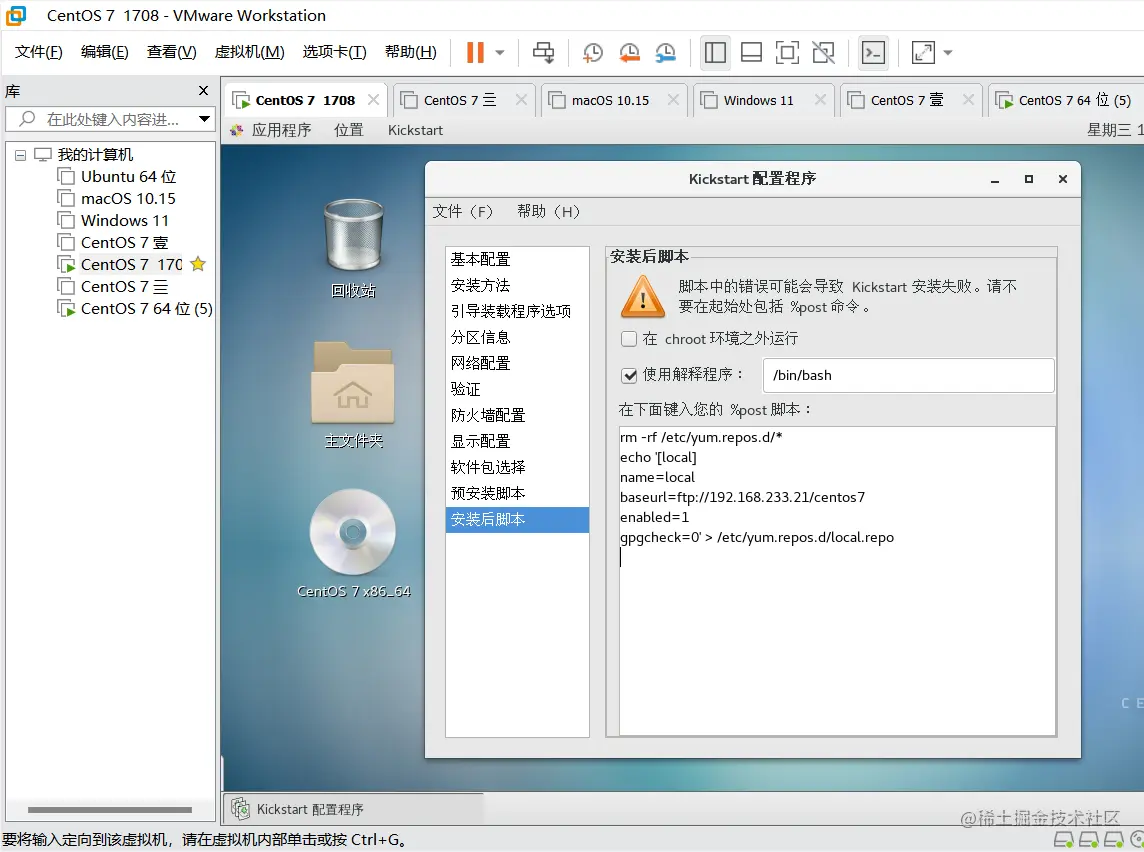Viewport: 1144px width, 852px height.
Task: Select 分区信息 in the Kickstart list
Action: coord(517,337)
